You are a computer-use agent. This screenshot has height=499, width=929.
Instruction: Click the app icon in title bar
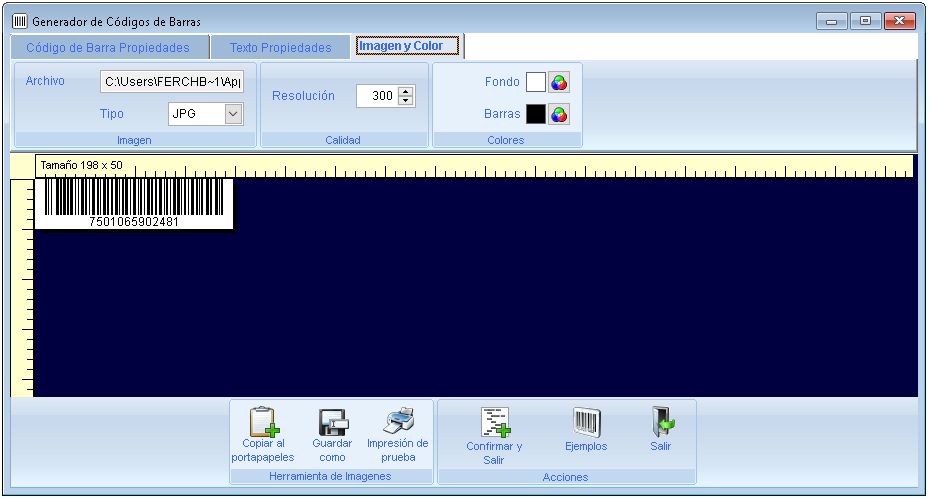point(19,21)
